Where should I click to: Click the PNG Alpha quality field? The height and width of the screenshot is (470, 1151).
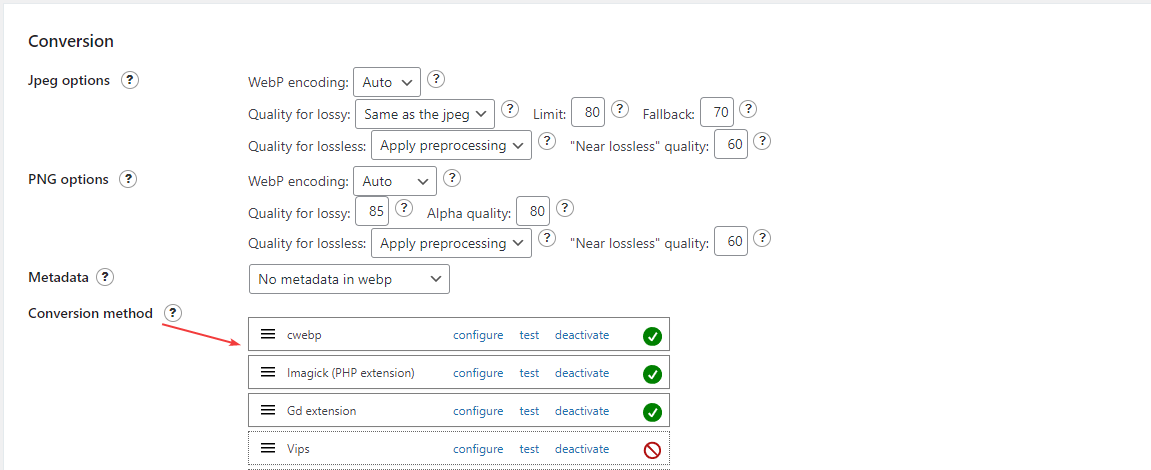pos(537,211)
